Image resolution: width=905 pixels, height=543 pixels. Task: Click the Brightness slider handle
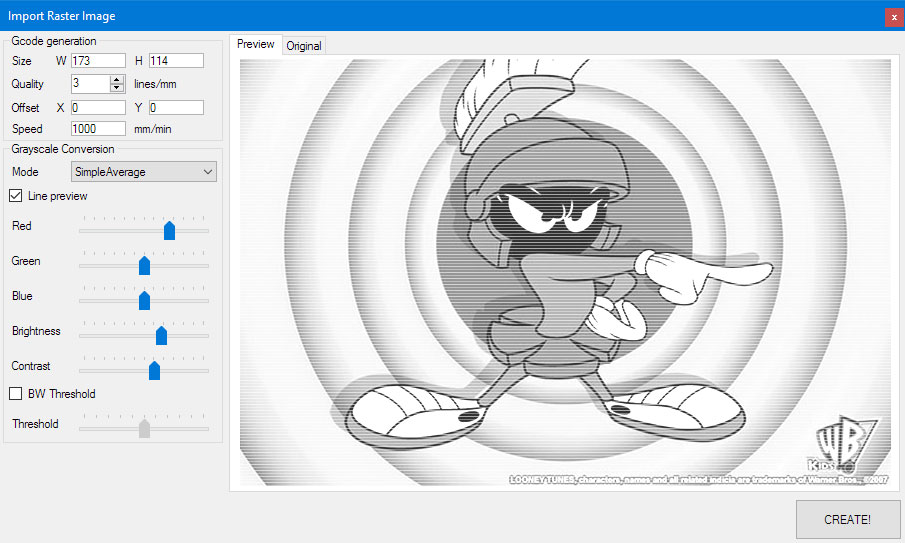tap(162, 335)
